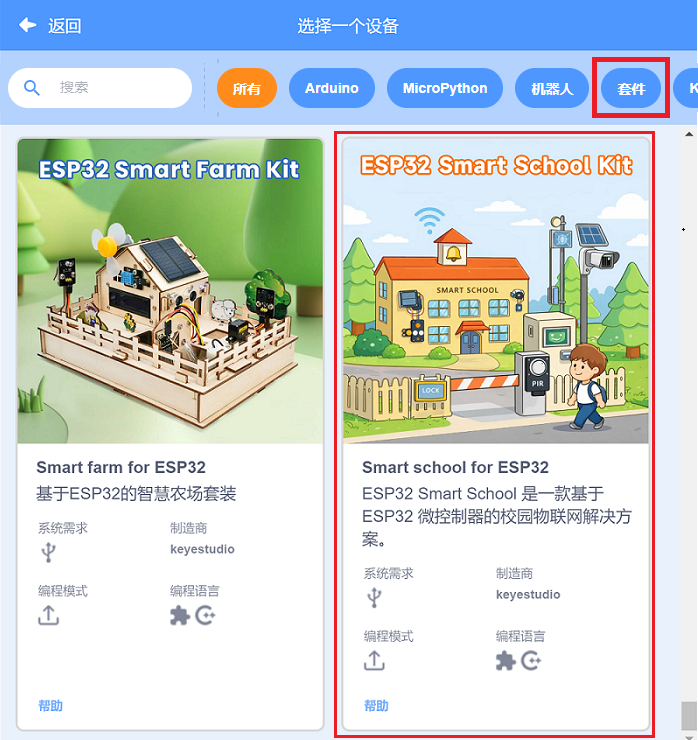Click keyestudio manufacturer on Smart school card
This screenshot has width=698, height=740.
tap(528, 595)
